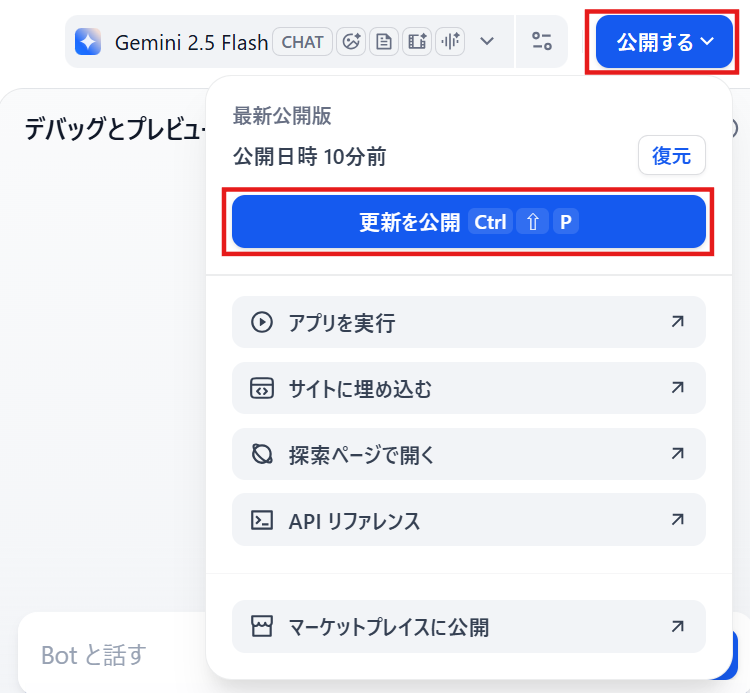Click the vision capability icon beside CHAT
Image resolution: width=750 pixels, height=693 pixels.
(351, 42)
